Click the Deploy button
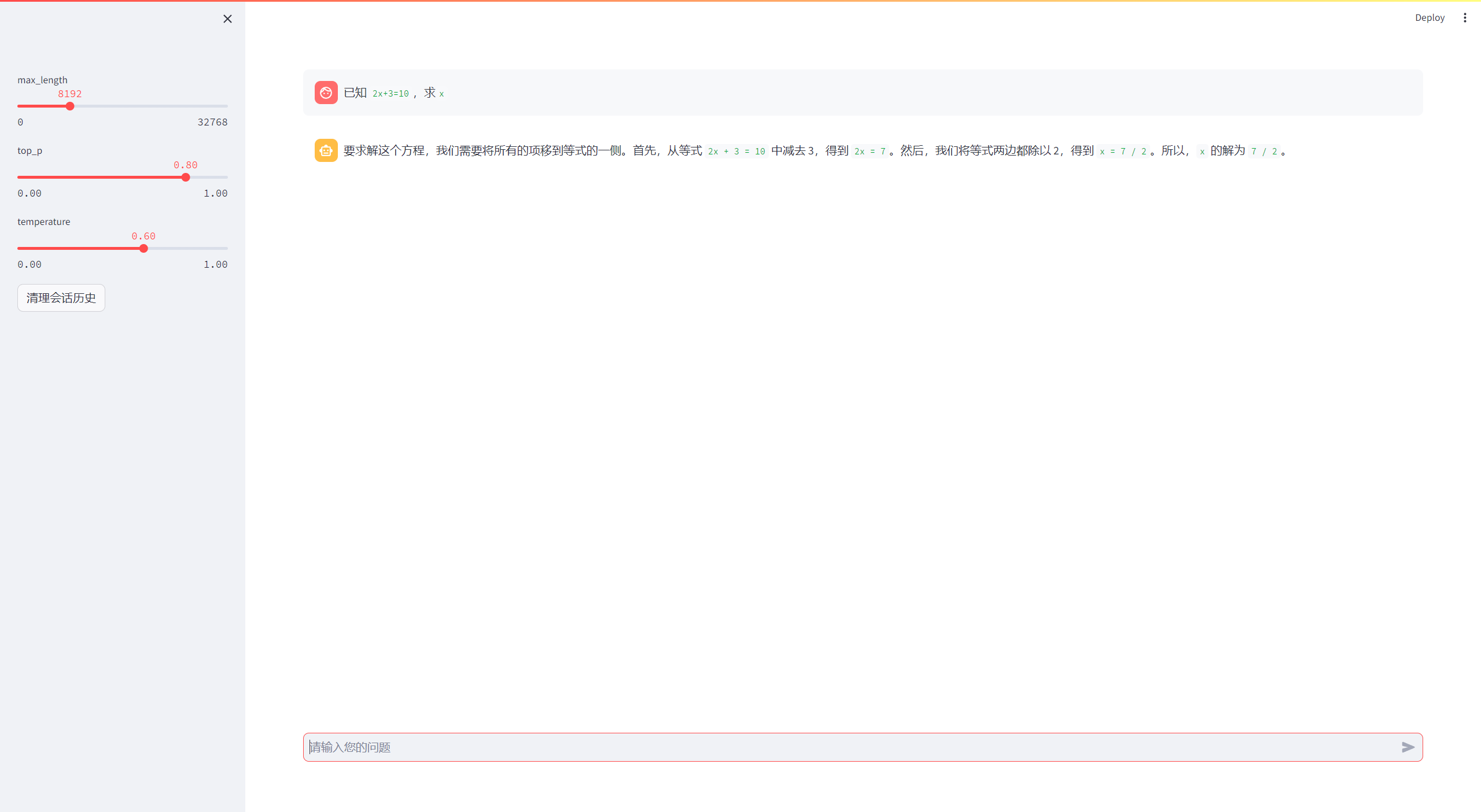Viewport: 1481px width, 812px height. (x=1430, y=17)
